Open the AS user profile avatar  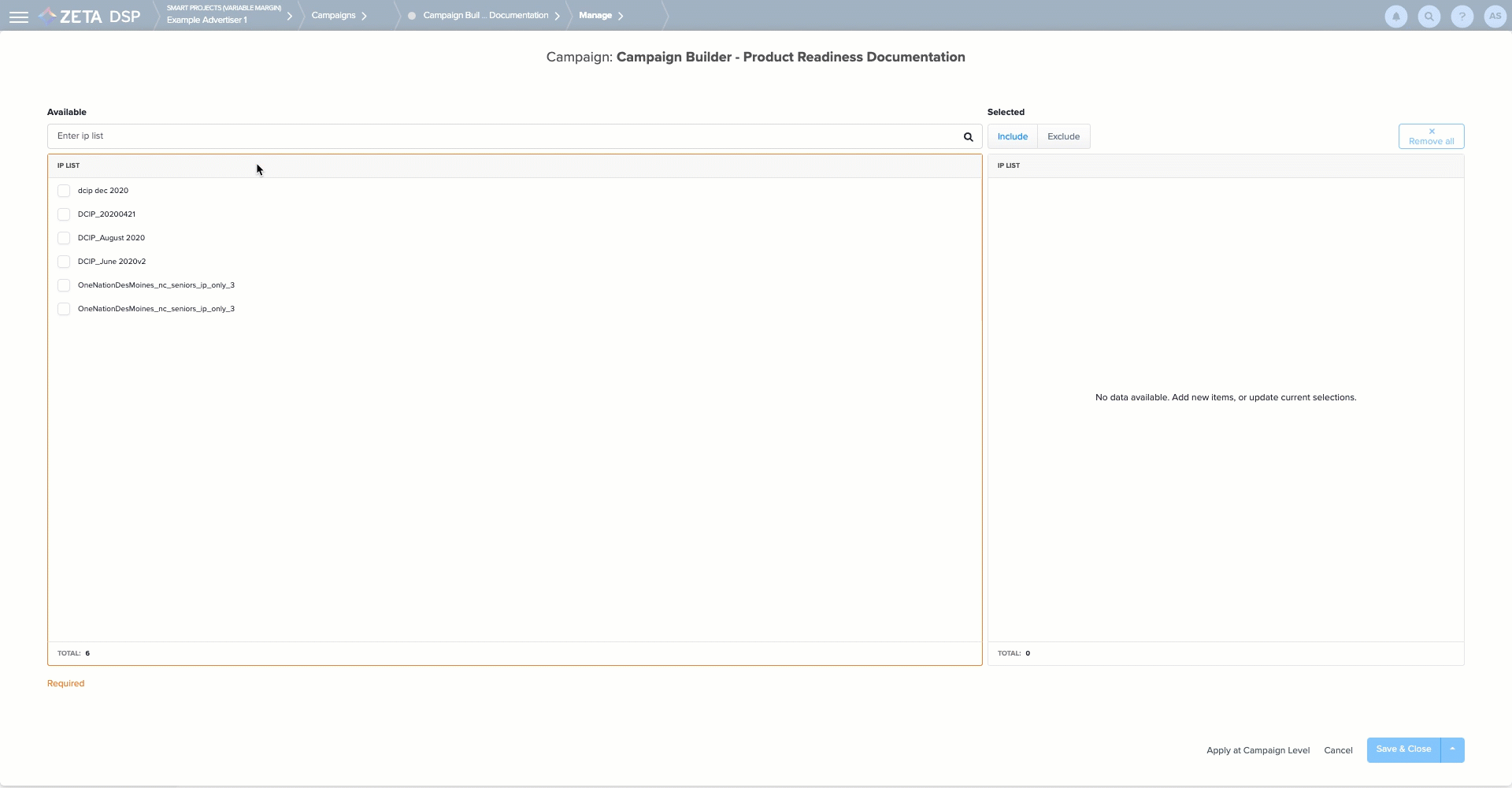pos(1495,17)
